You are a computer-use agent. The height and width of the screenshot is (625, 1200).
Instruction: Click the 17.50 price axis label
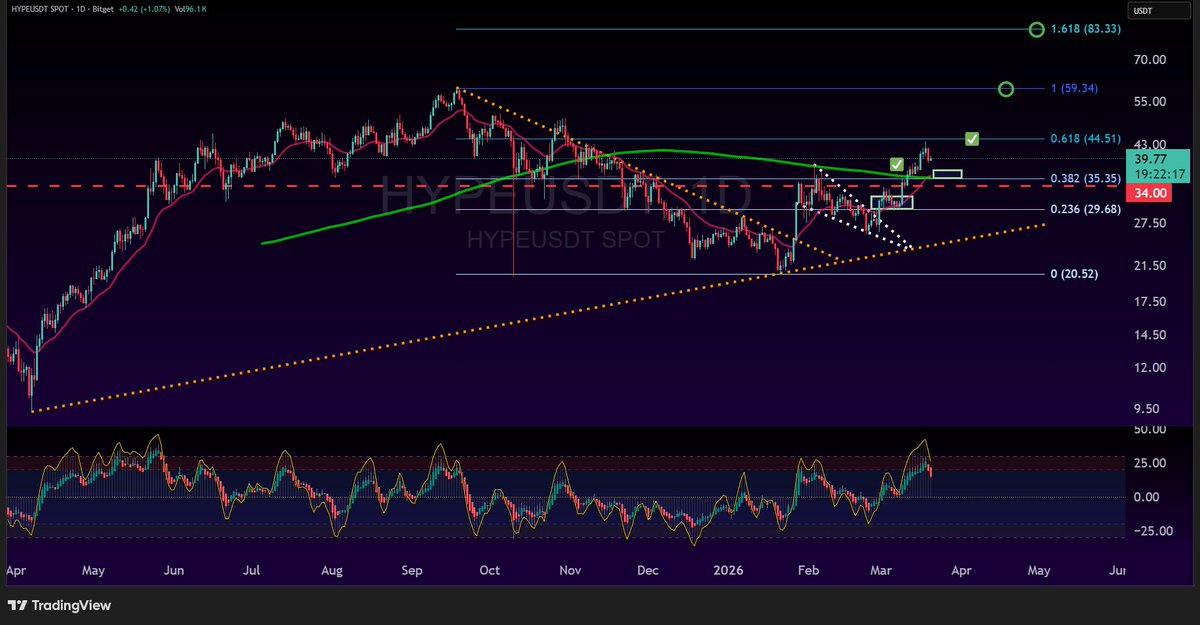click(x=1151, y=301)
